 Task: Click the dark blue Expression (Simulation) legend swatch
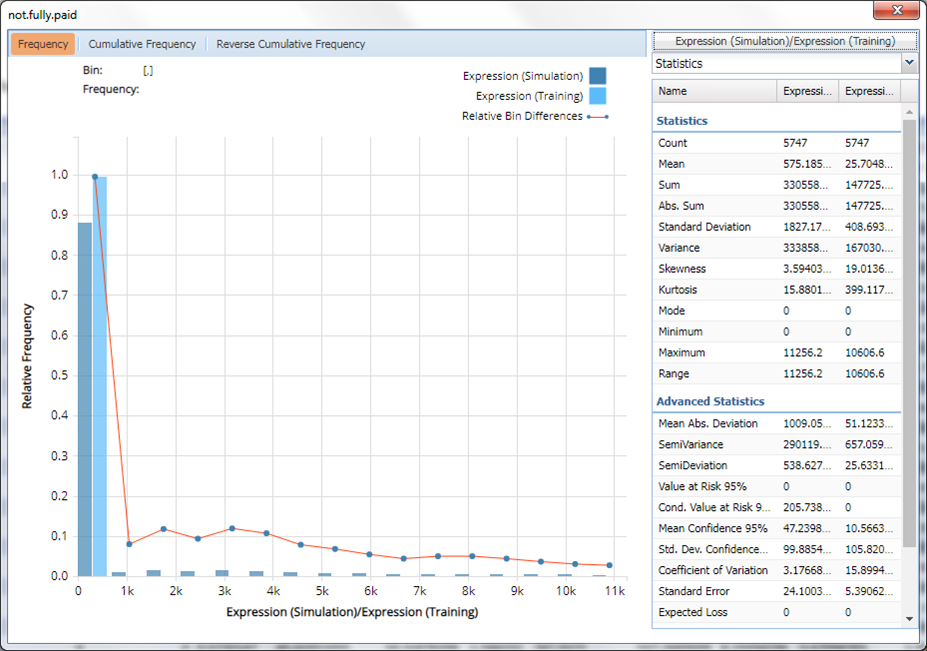pyautogui.click(x=598, y=76)
